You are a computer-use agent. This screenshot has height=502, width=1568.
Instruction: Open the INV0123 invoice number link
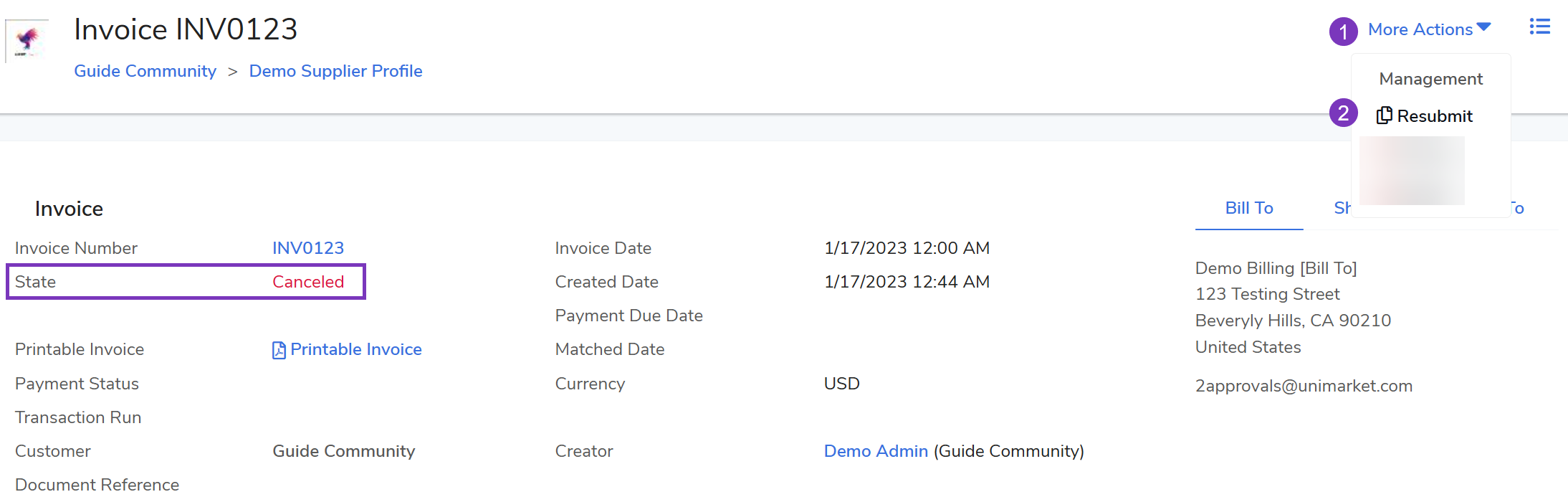point(308,248)
